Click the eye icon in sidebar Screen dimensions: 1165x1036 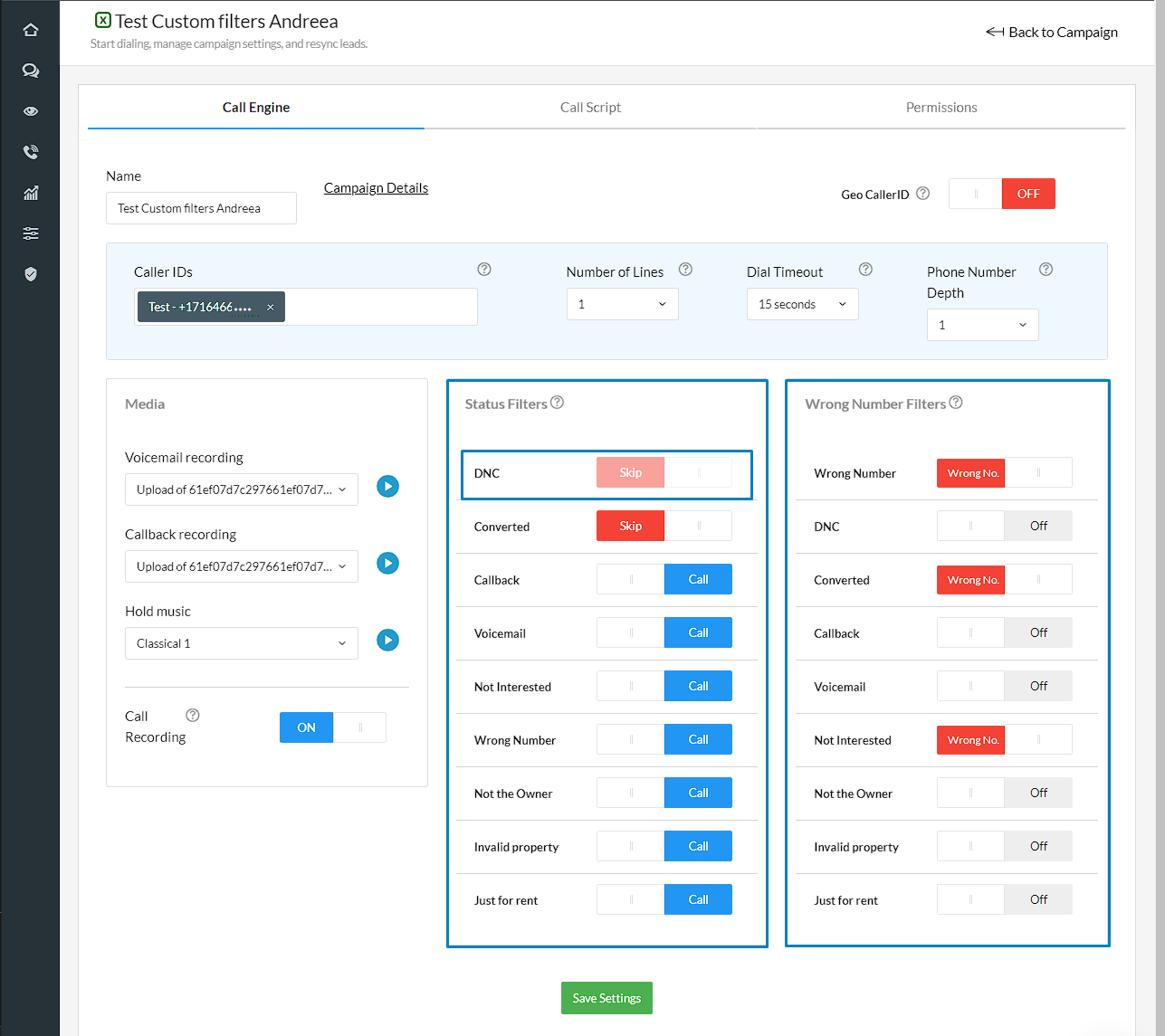click(x=31, y=111)
